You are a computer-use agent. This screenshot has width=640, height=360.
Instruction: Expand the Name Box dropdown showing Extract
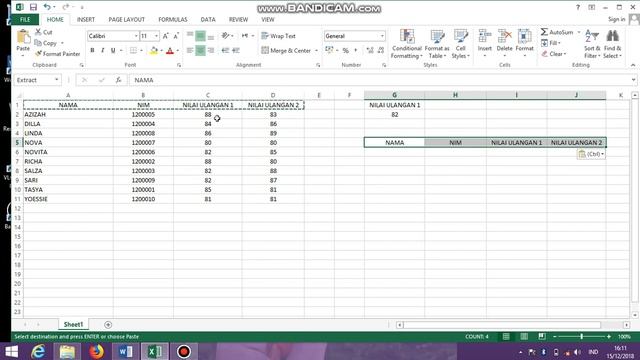[56, 80]
